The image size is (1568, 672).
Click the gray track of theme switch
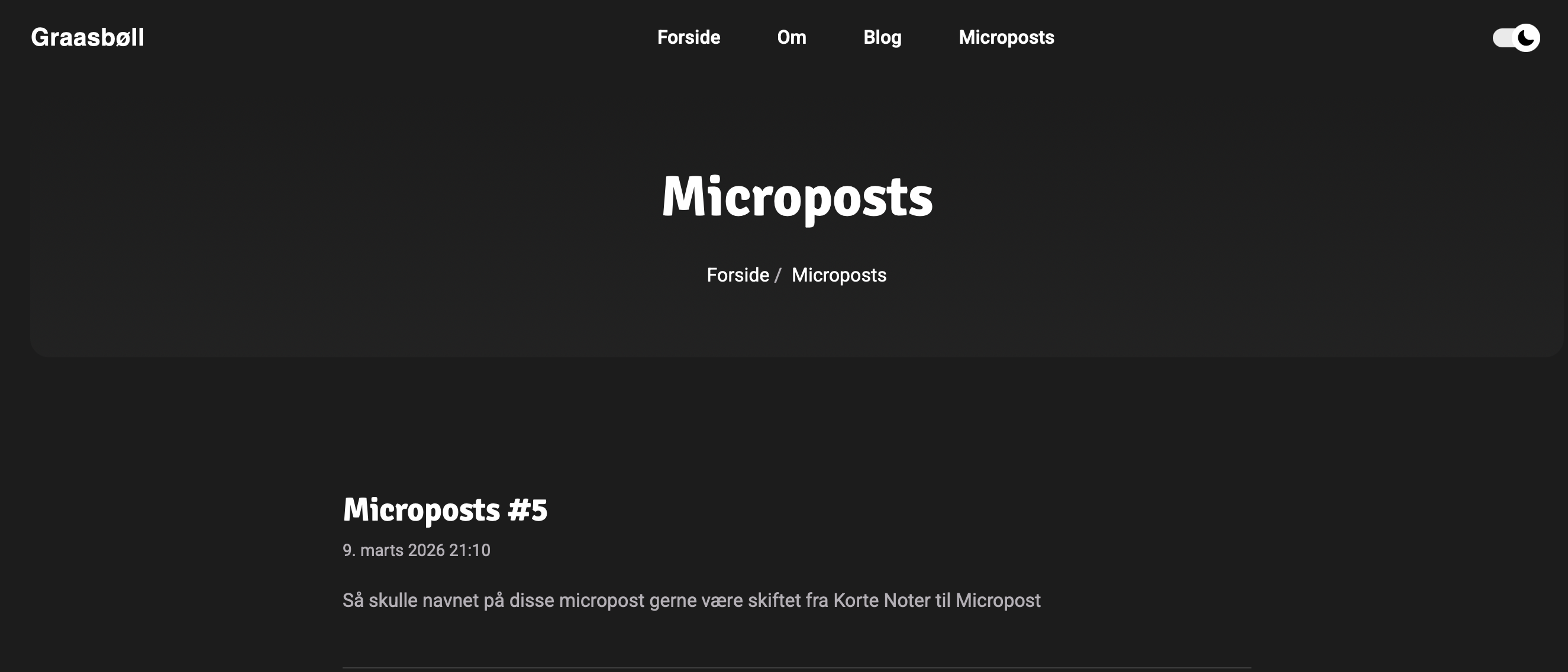point(1502,38)
